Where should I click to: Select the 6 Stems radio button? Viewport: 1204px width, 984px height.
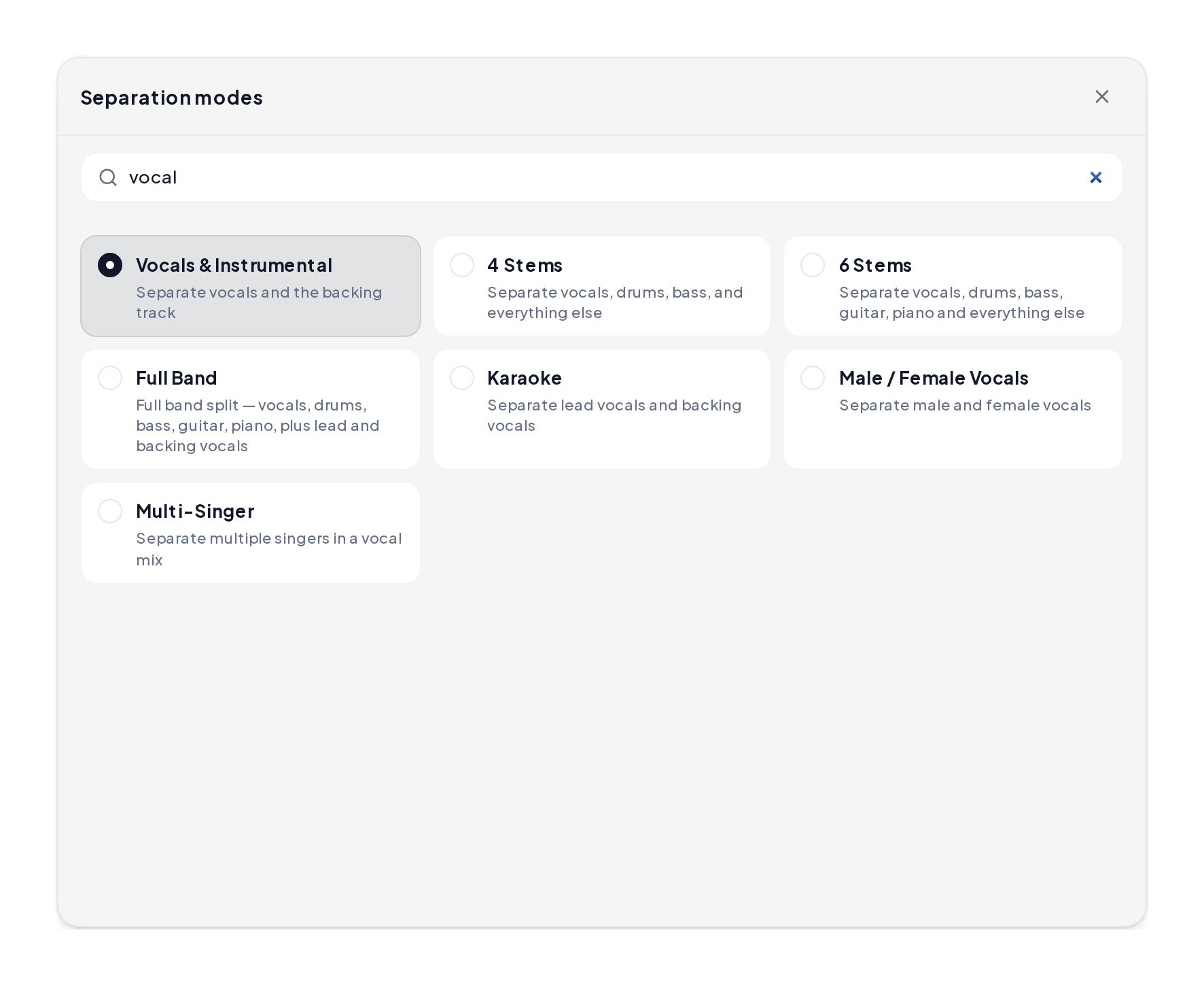(x=813, y=265)
